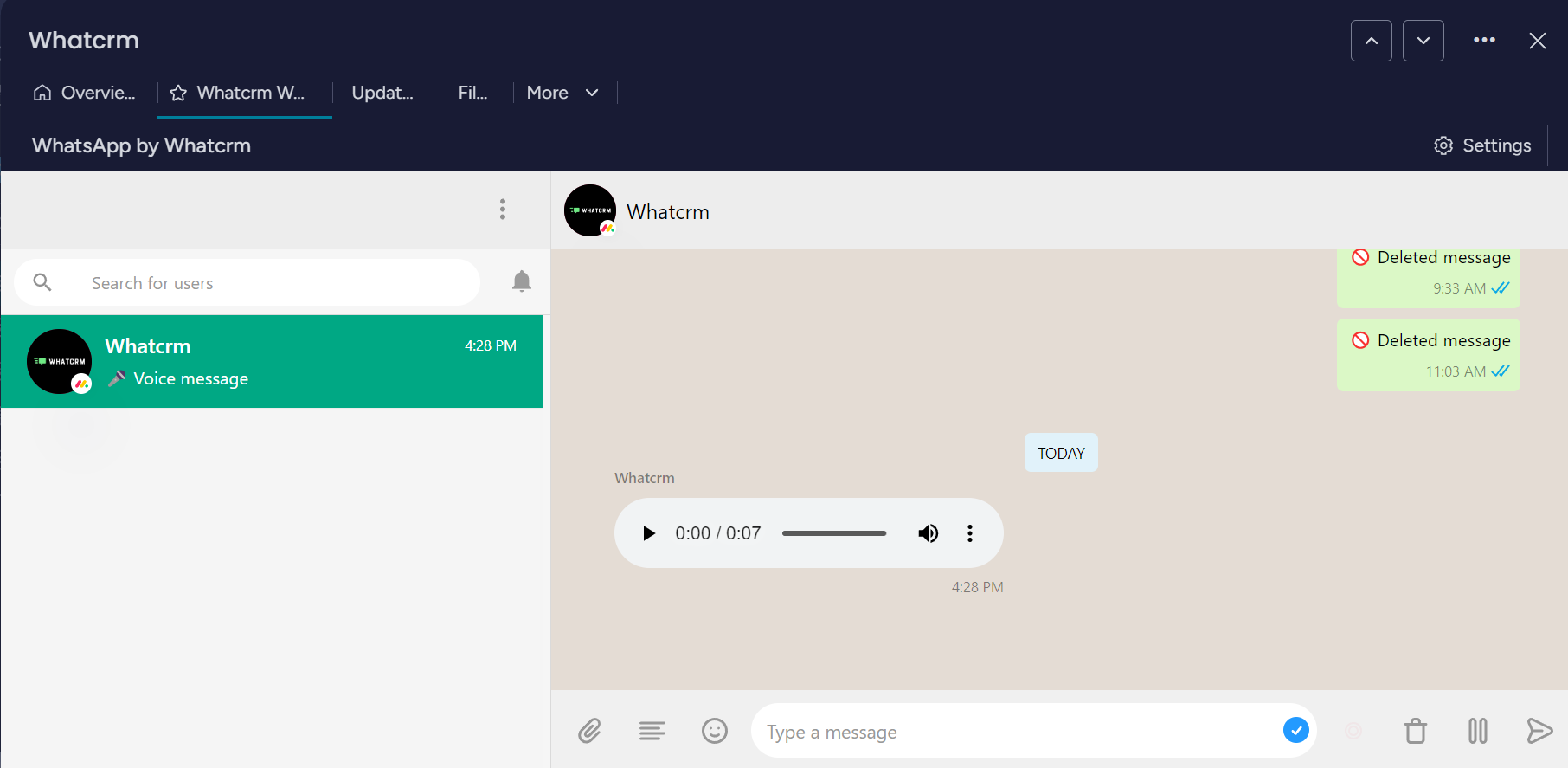Click the send message arrow
Screen dimensions: 1568x768
click(1539, 732)
